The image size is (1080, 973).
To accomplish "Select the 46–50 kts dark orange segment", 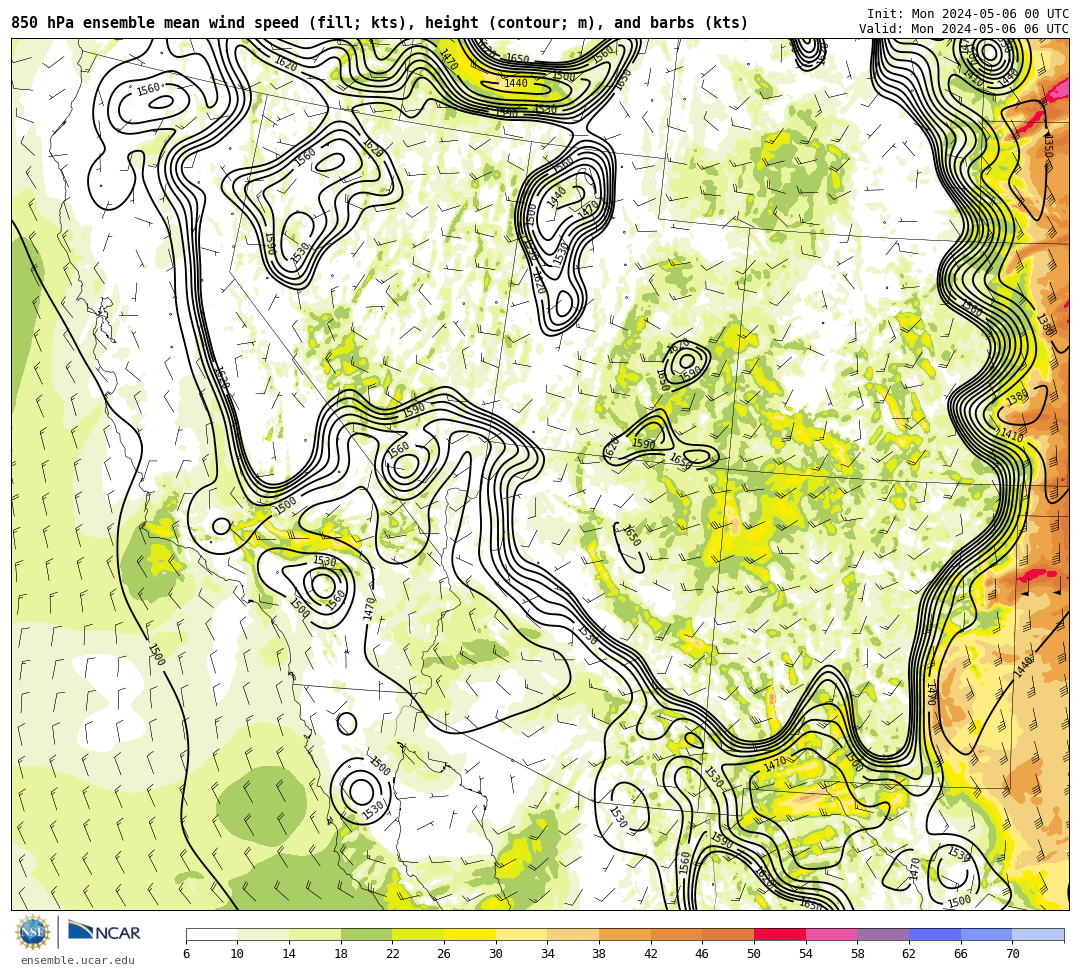I will click(728, 934).
